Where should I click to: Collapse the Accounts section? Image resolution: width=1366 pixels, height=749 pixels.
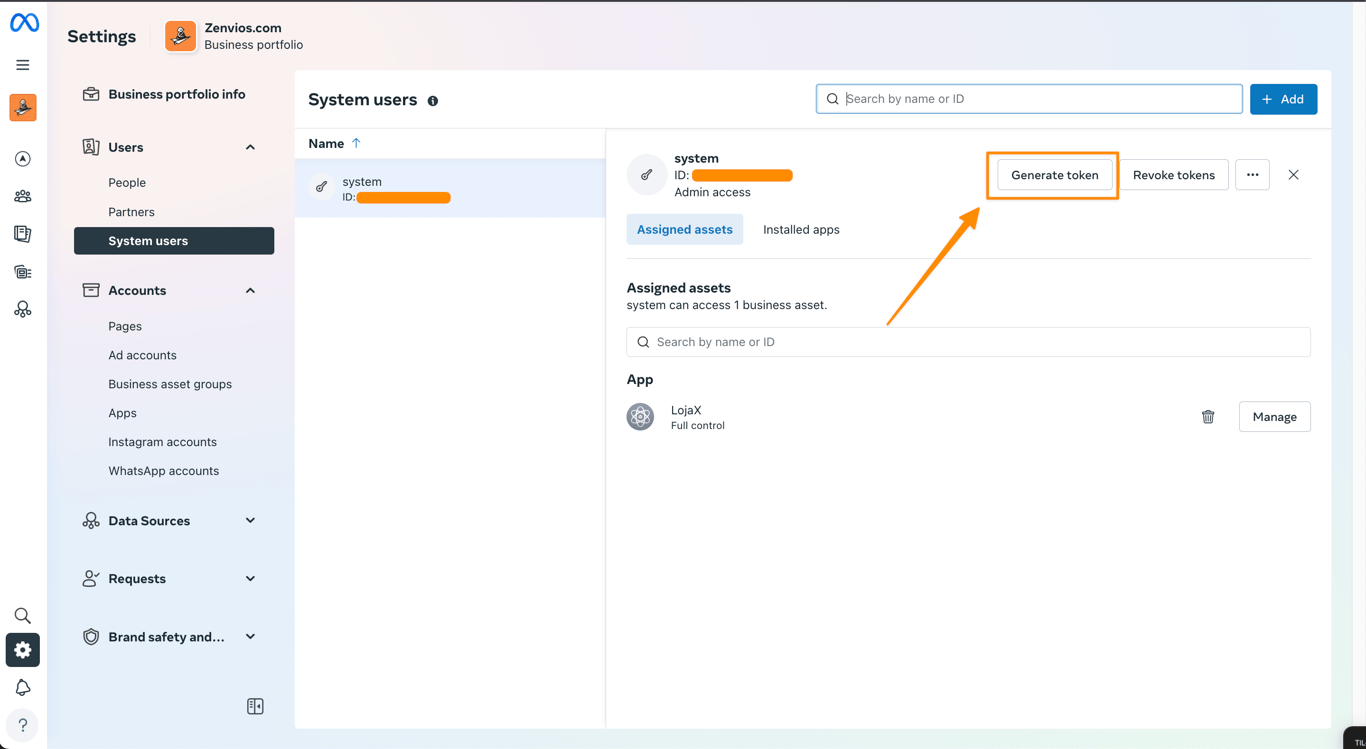[250, 291]
